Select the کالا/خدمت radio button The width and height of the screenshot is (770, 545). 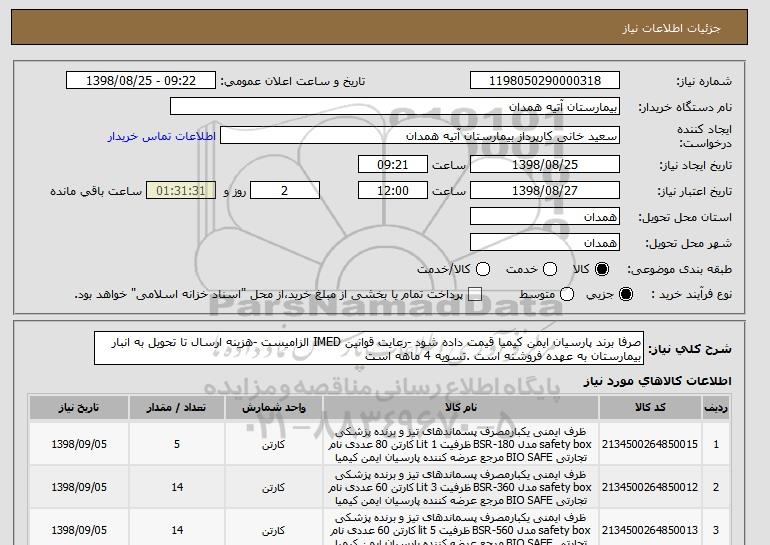click(483, 269)
